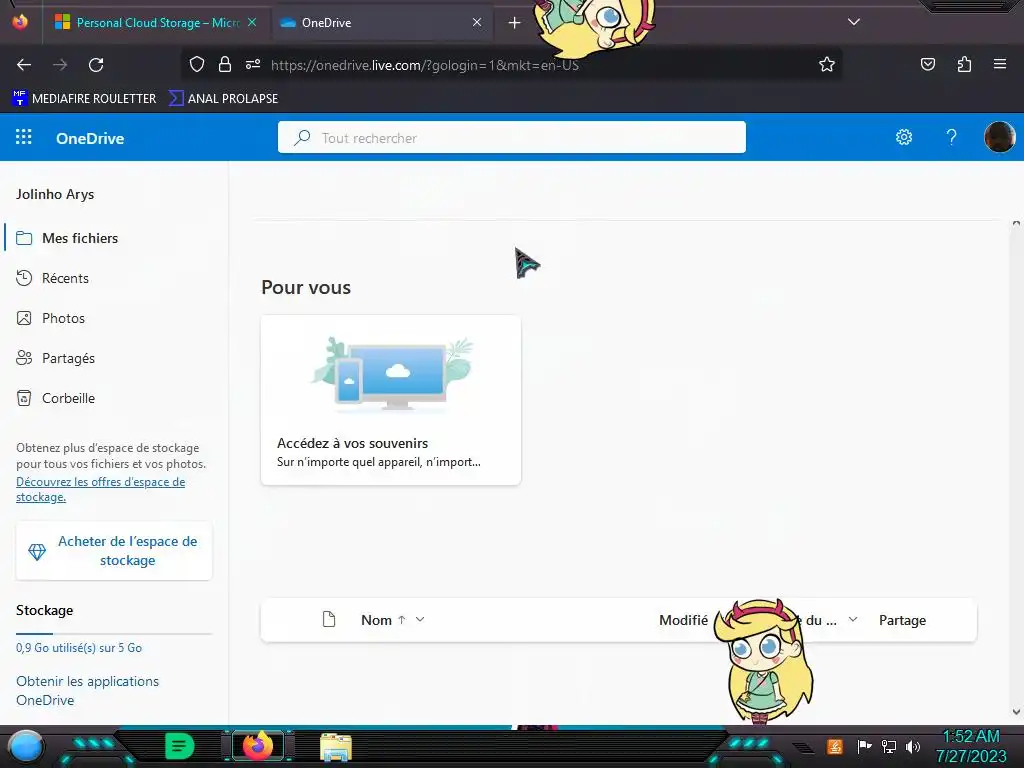The image size is (1024, 768).
Task: Sort by Nom column
Action: pos(377,620)
